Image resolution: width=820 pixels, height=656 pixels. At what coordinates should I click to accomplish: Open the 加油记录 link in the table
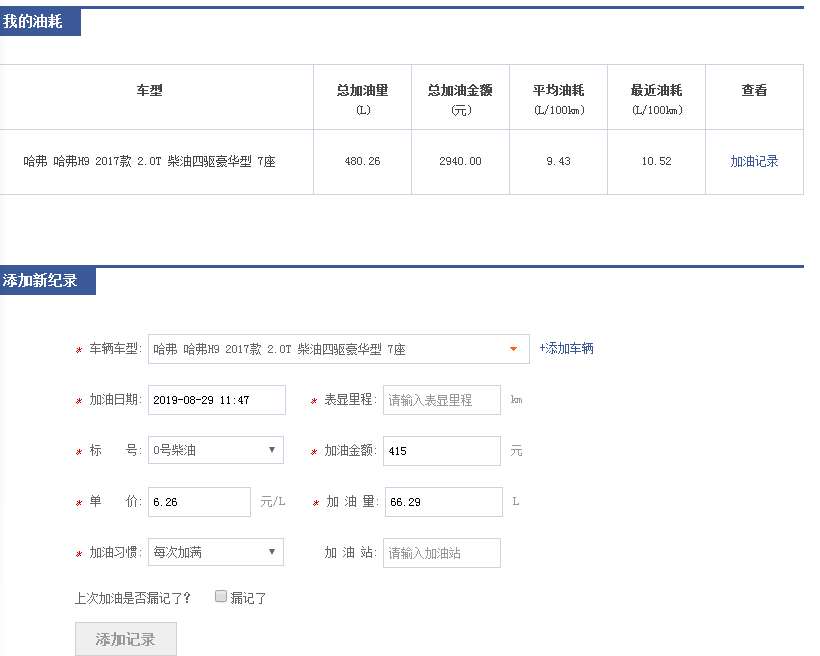pos(754,161)
